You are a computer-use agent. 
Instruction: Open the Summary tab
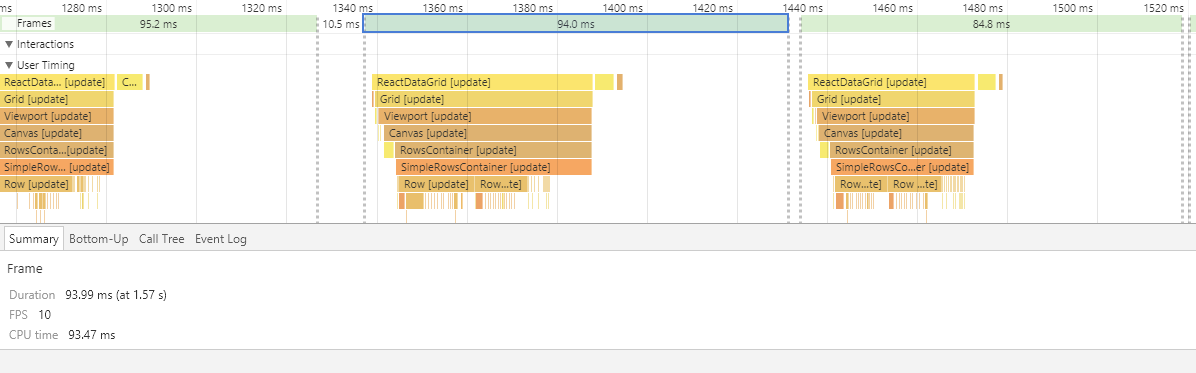point(34,239)
